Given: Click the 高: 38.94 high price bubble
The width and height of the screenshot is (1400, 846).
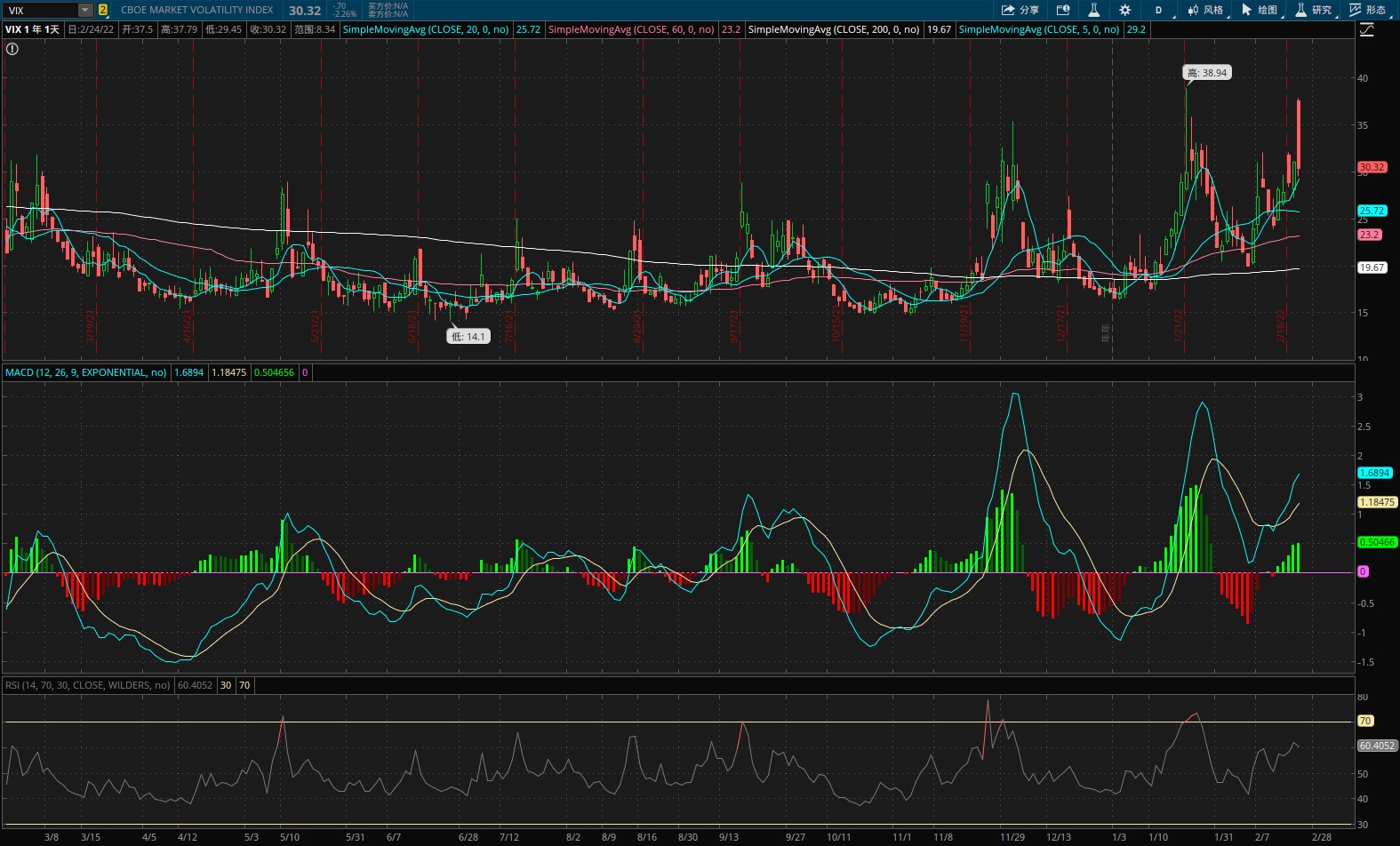Looking at the screenshot, I should click(x=1207, y=73).
